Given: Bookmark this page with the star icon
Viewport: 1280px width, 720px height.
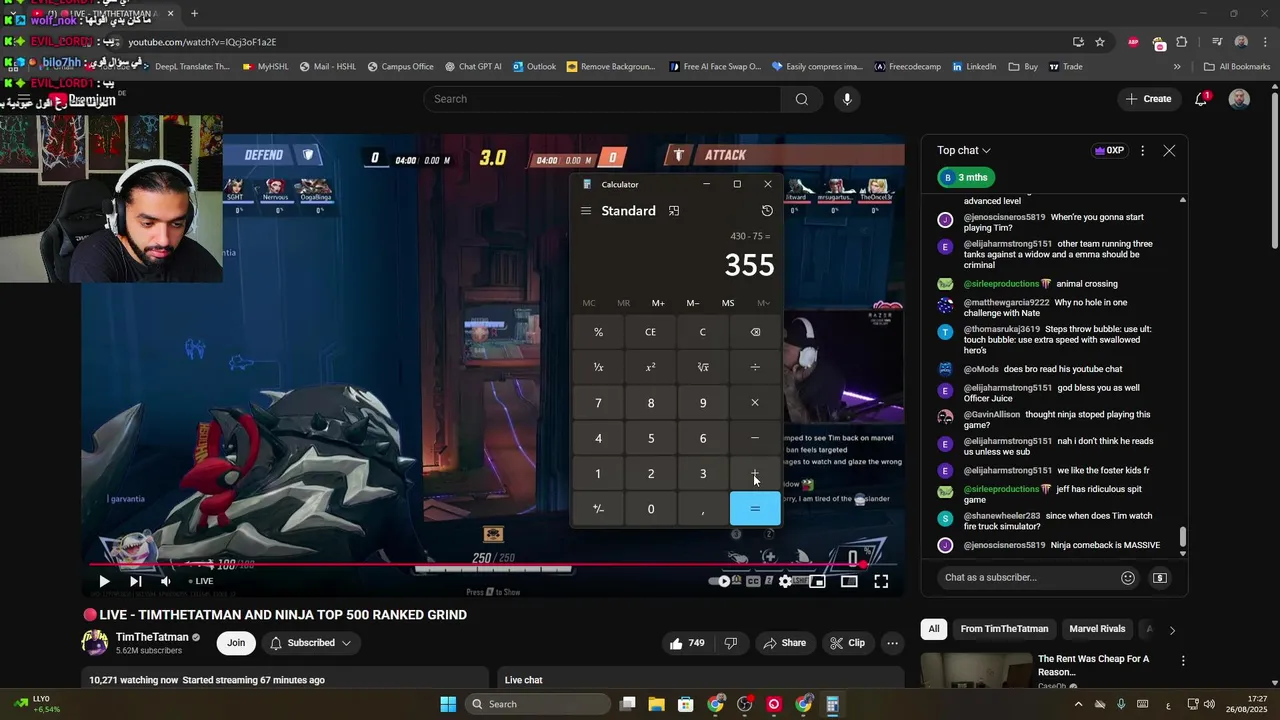Looking at the screenshot, I should click(x=1100, y=42).
